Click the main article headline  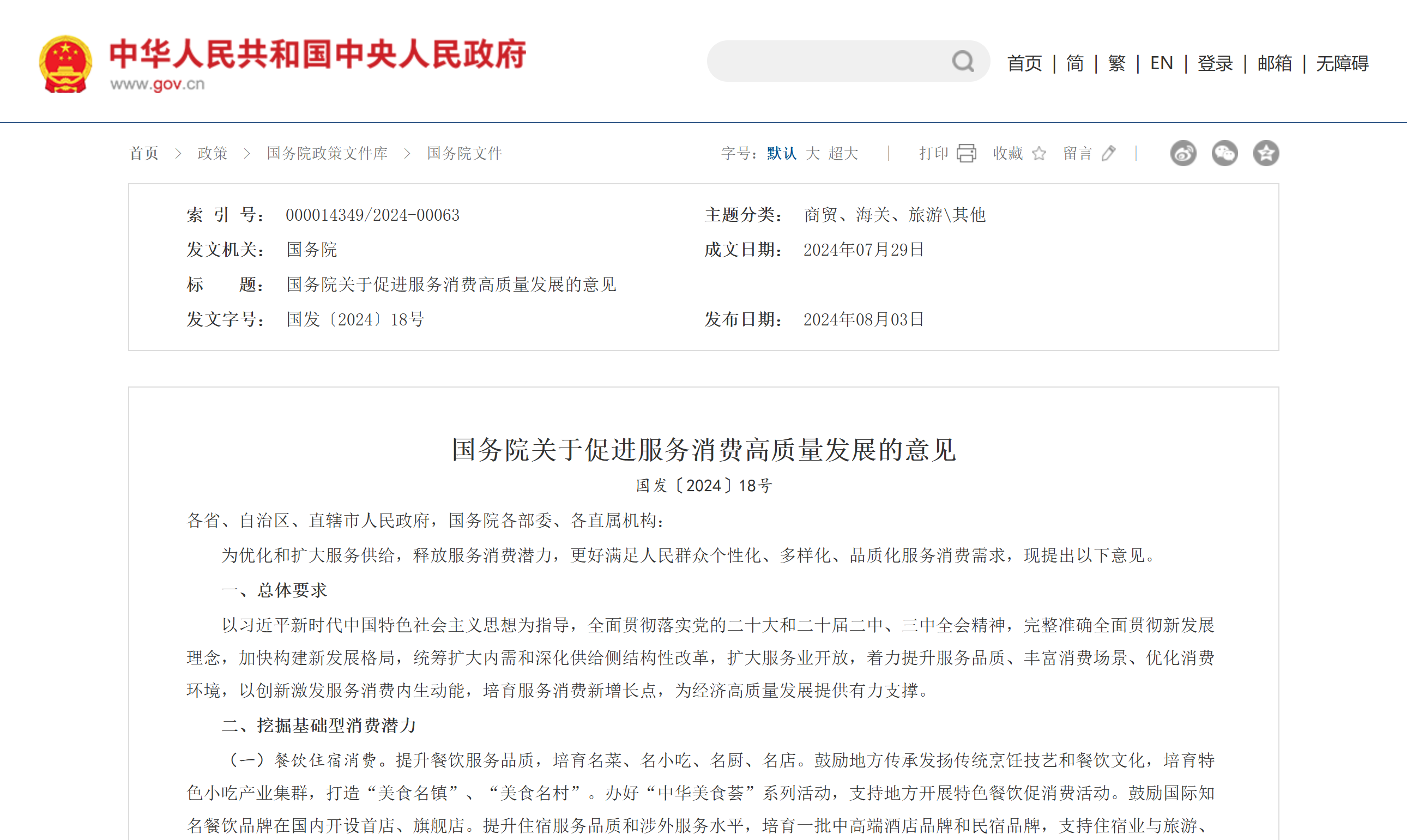(x=703, y=450)
